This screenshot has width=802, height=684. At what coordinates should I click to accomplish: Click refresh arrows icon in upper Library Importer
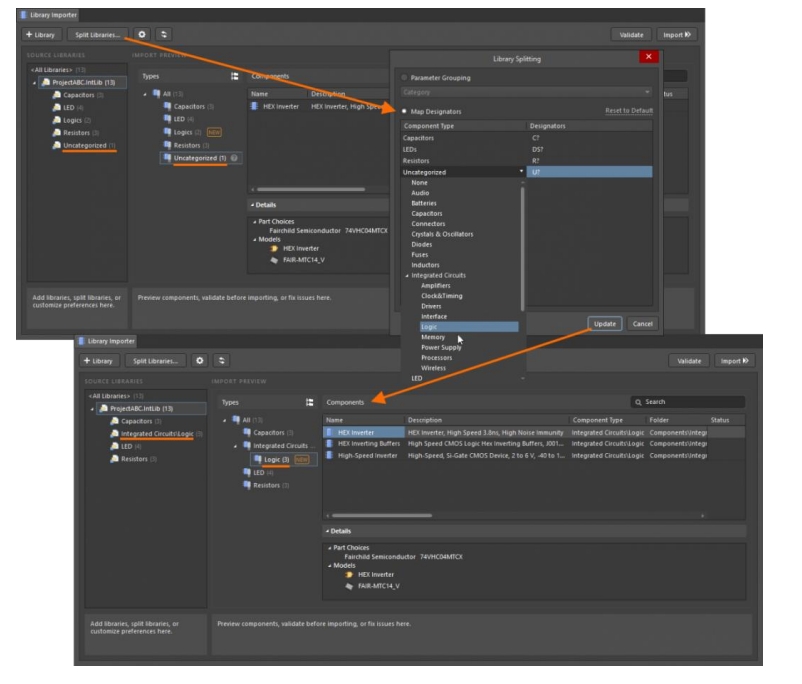click(164, 34)
